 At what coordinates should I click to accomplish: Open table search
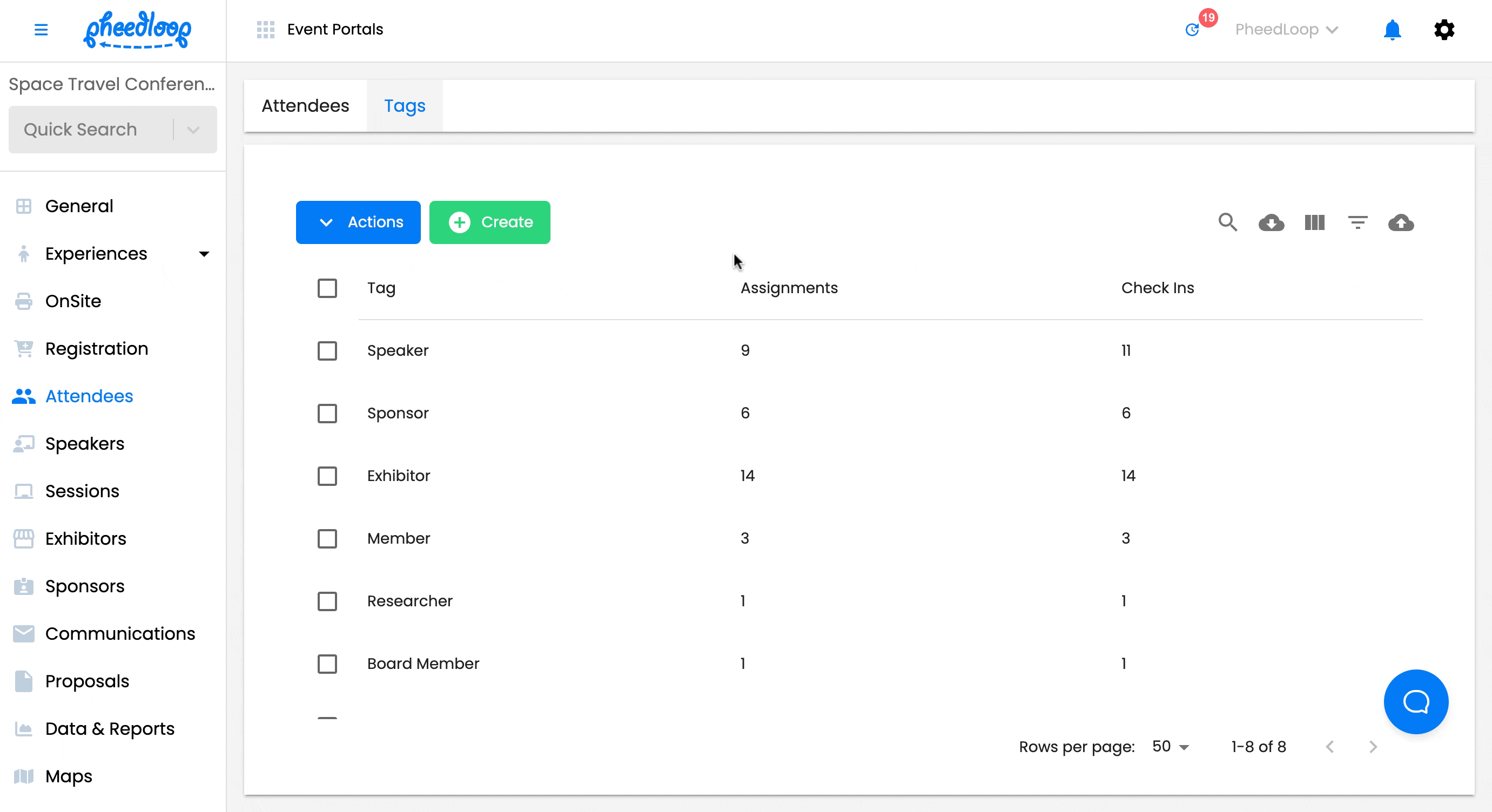pos(1228,222)
